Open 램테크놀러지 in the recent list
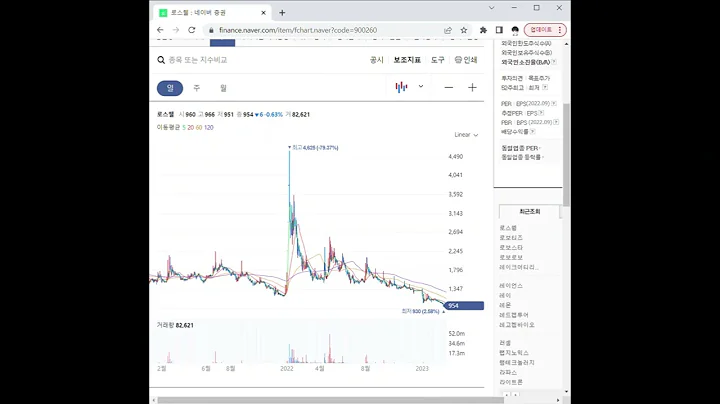The image size is (720, 404). (517, 363)
